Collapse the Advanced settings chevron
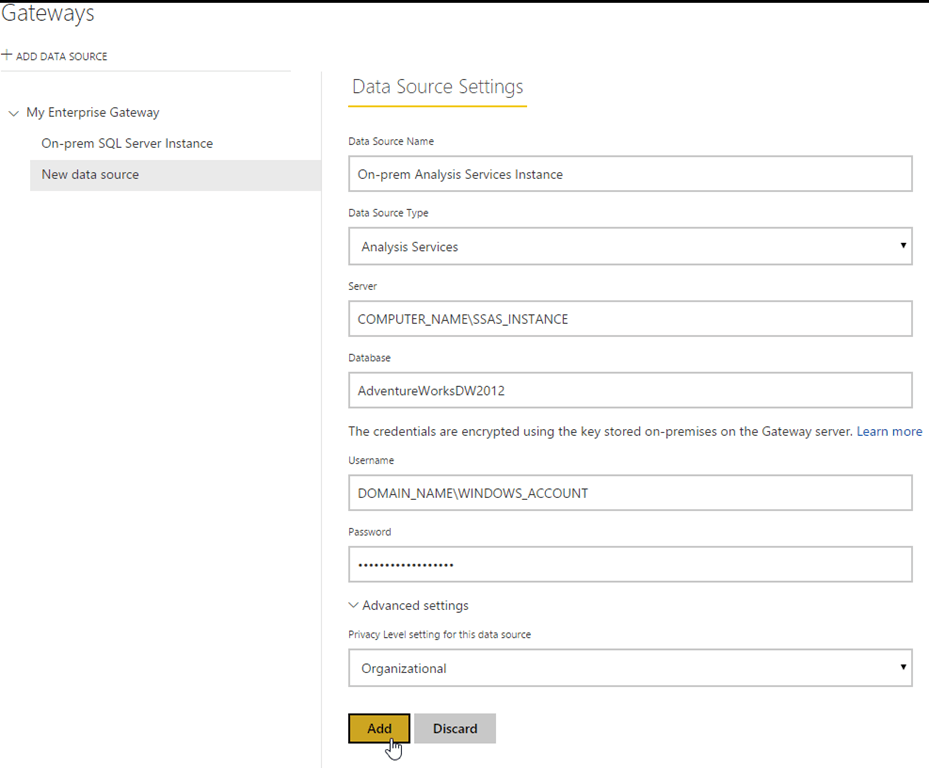Screen dimensions: 929x768 tap(354, 606)
